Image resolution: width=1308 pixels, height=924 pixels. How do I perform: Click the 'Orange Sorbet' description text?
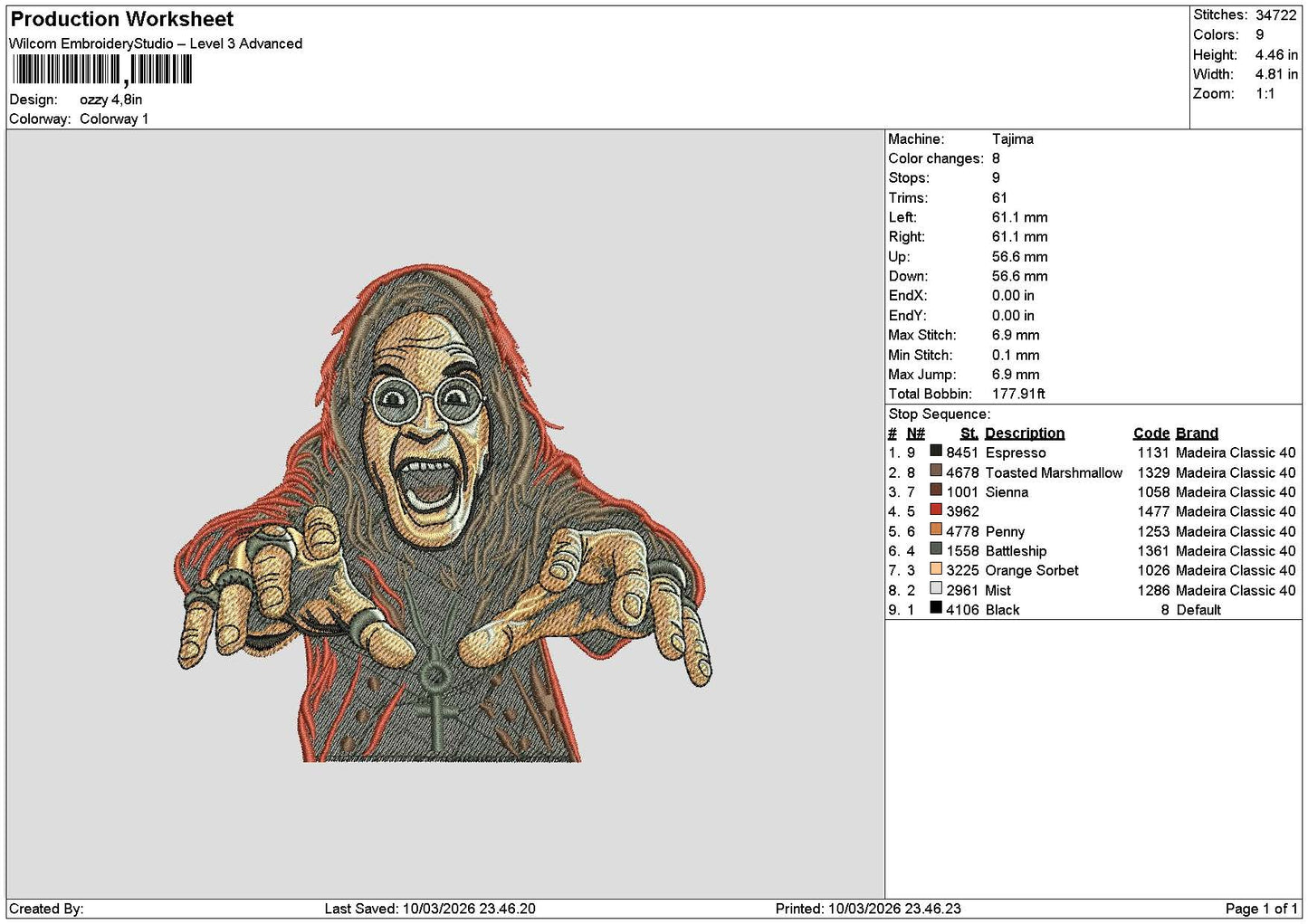pos(1032,570)
